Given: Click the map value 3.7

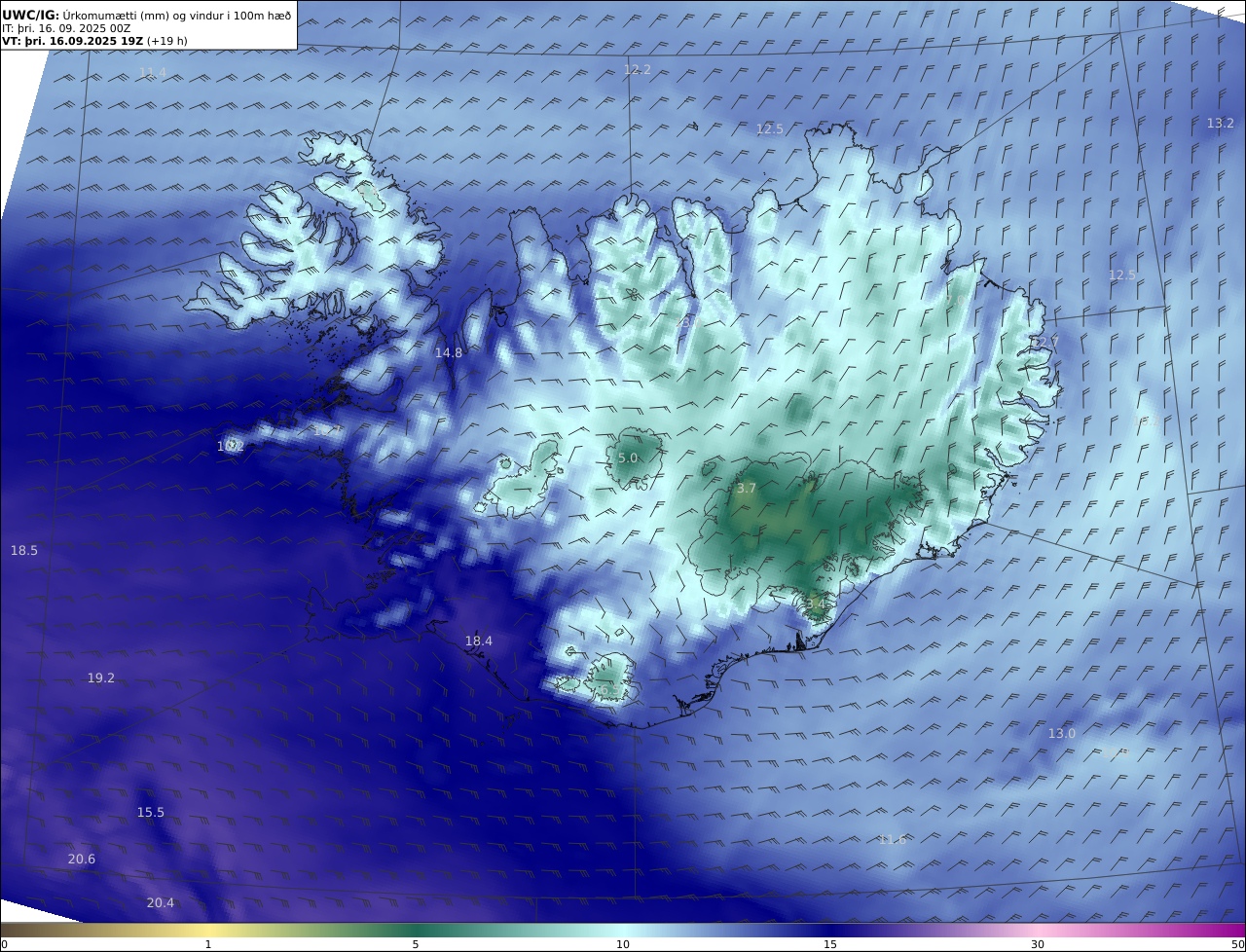Looking at the screenshot, I should (747, 489).
